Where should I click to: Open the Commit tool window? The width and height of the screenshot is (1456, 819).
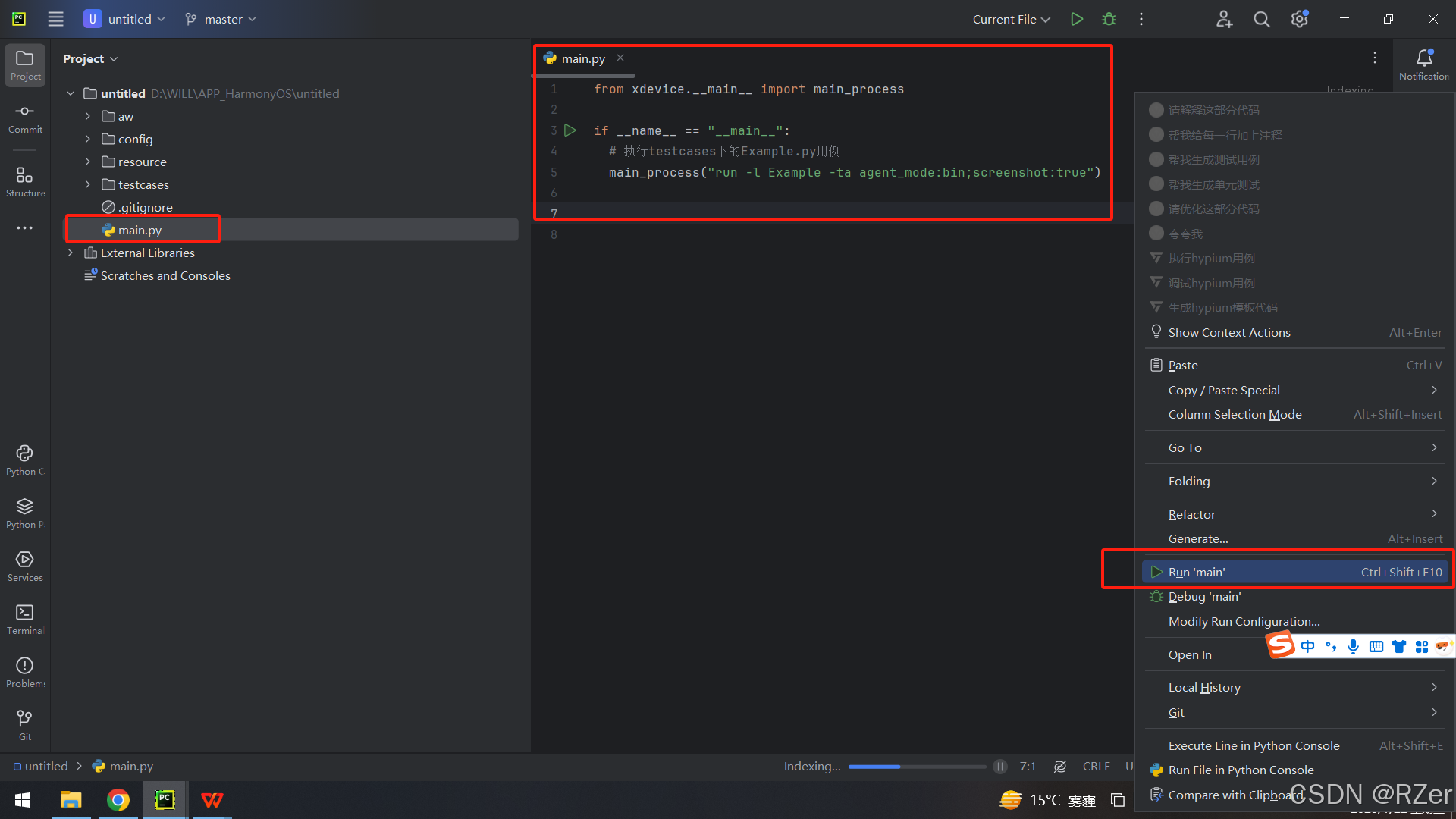(25, 119)
